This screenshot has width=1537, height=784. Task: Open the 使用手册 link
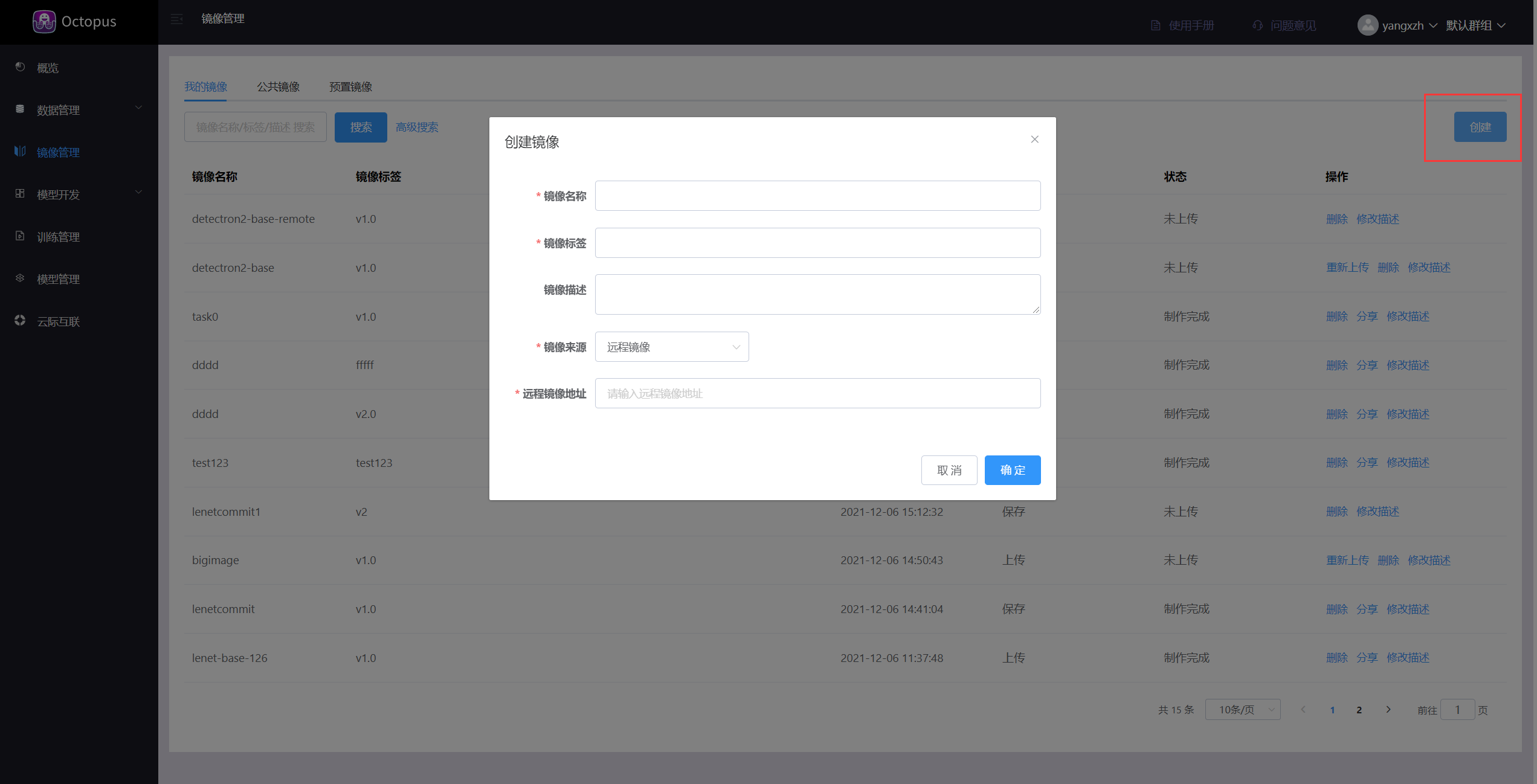1191,25
